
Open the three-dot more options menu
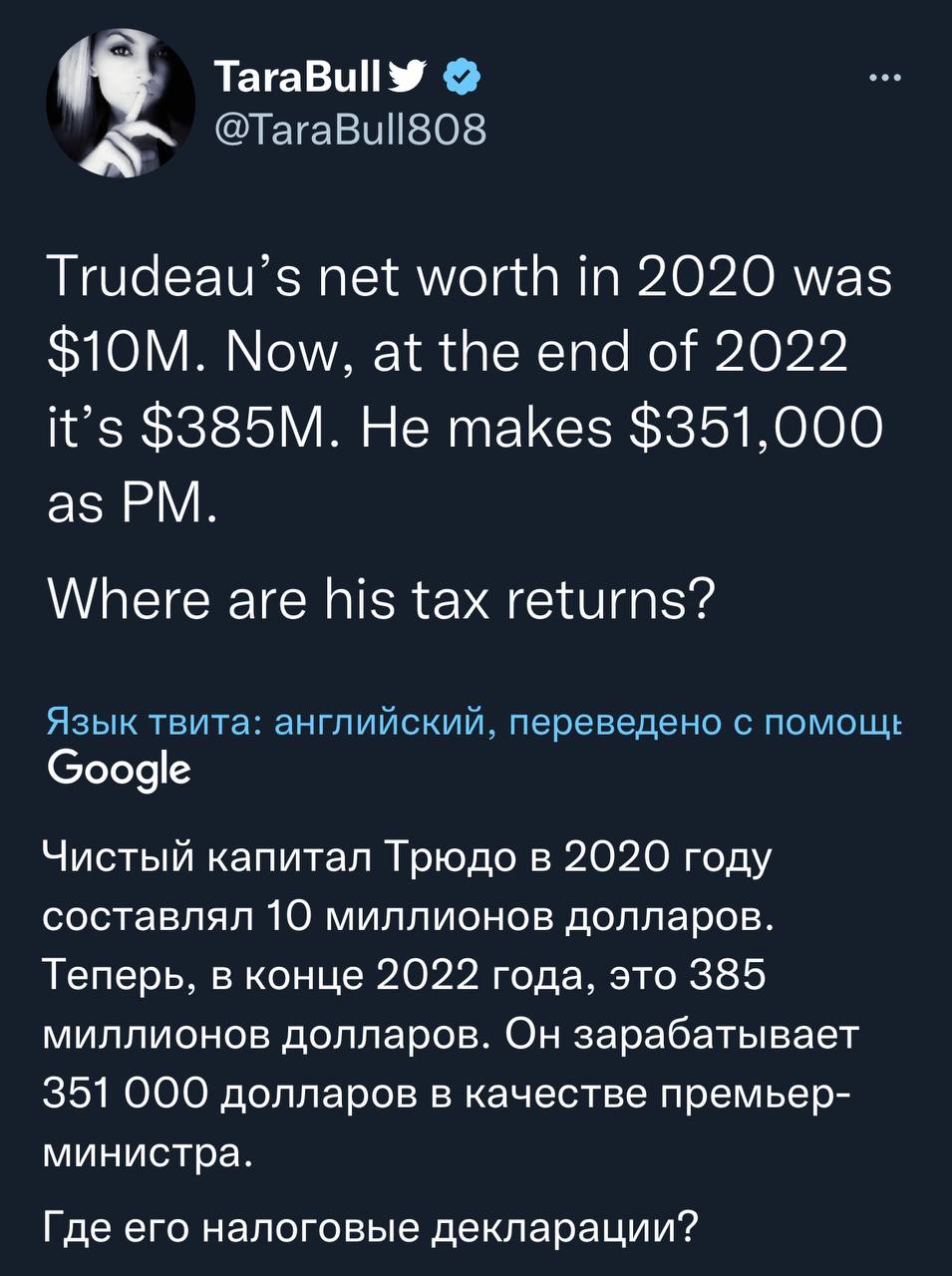pyautogui.click(x=884, y=78)
